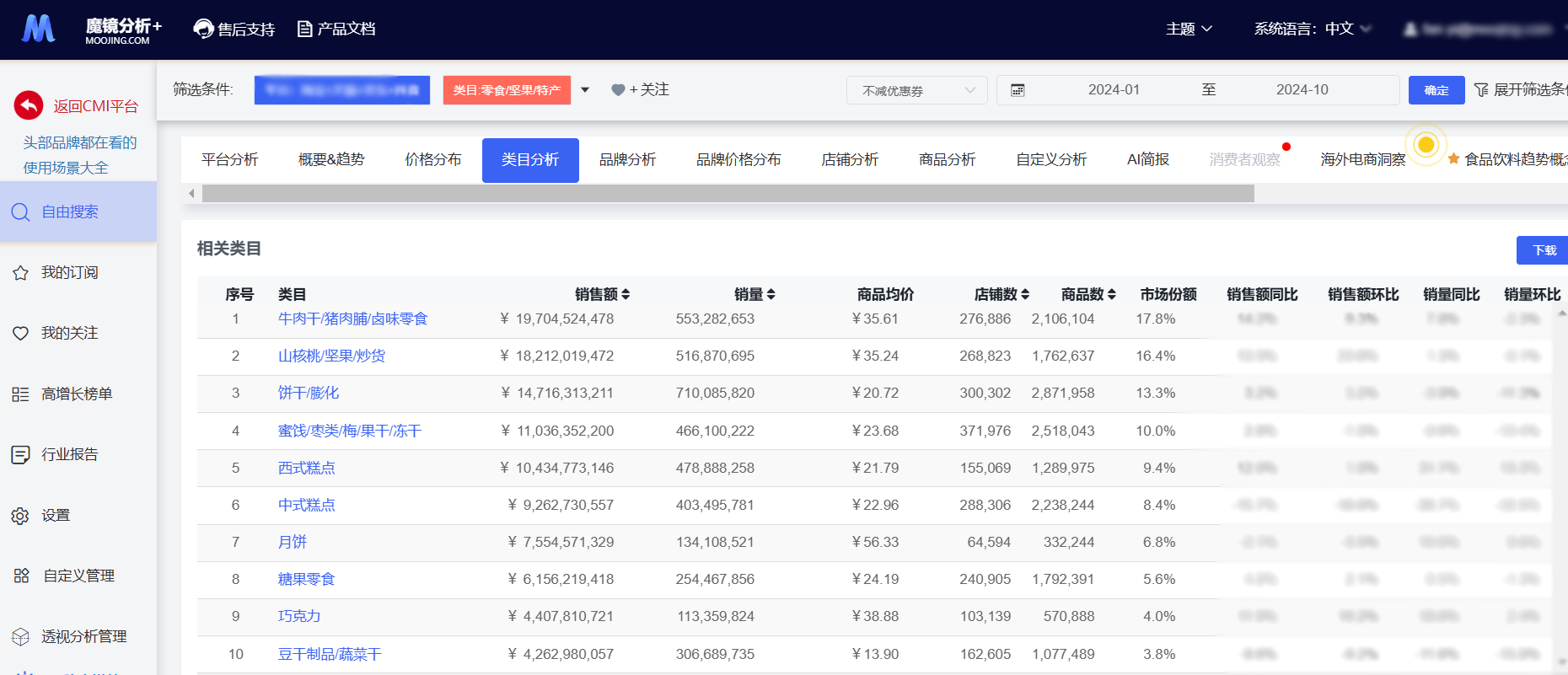This screenshot has width=1568, height=675.
Task: Click the heart icon for 我的关注
Action: tap(21, 333)
